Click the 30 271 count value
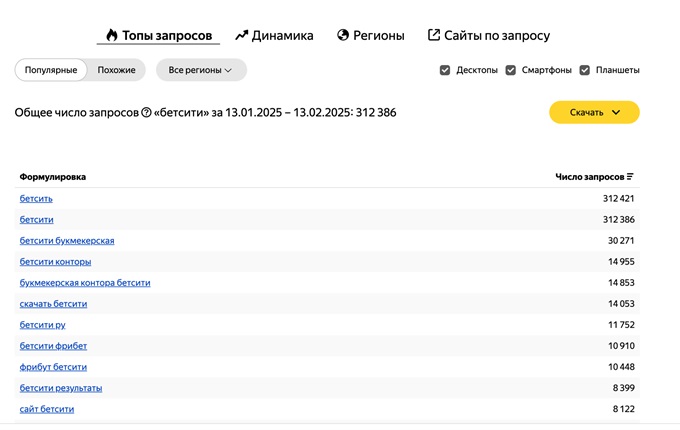Image resolution: width=680 pixels, height=430 pixels. (x=621, y=241)
